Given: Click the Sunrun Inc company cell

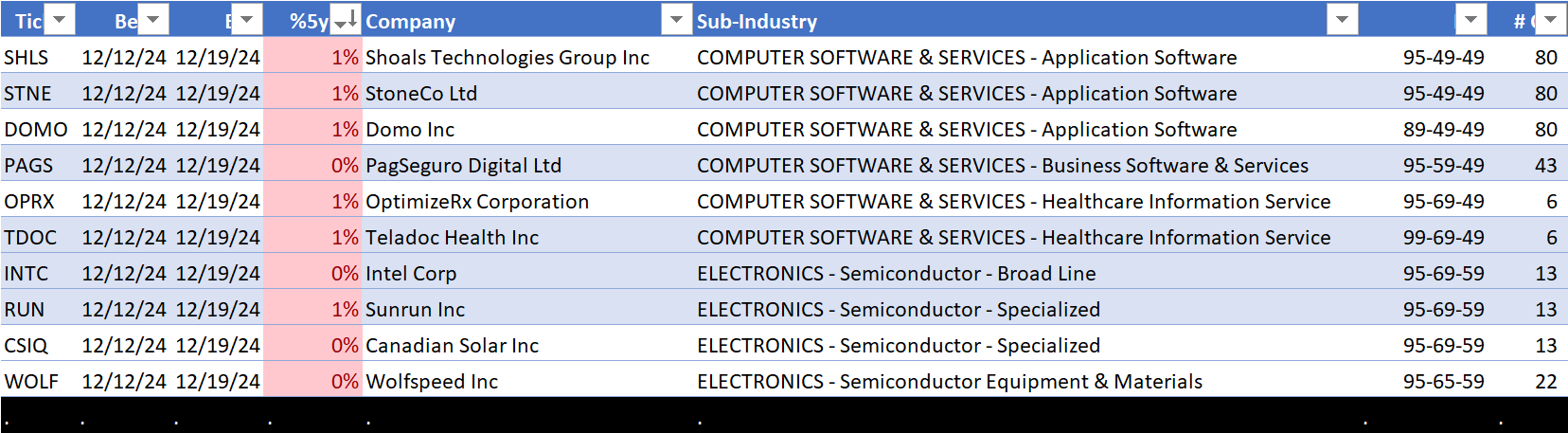Looking at the screenshot, I should 415,309.
